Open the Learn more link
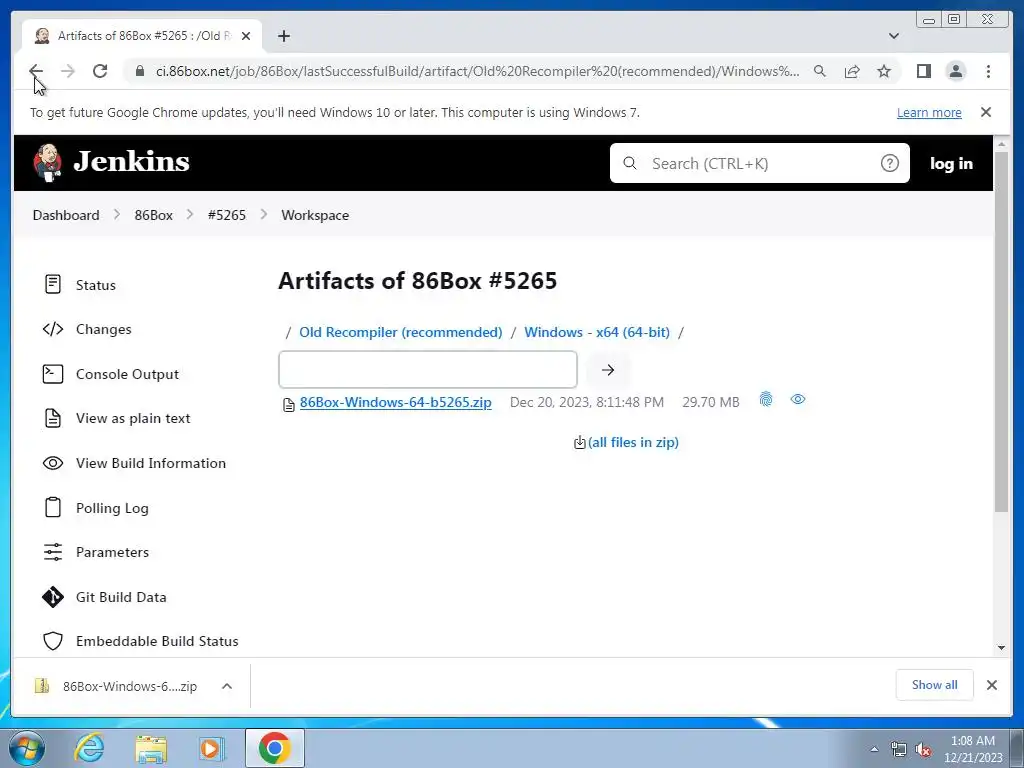 (929, 112)
